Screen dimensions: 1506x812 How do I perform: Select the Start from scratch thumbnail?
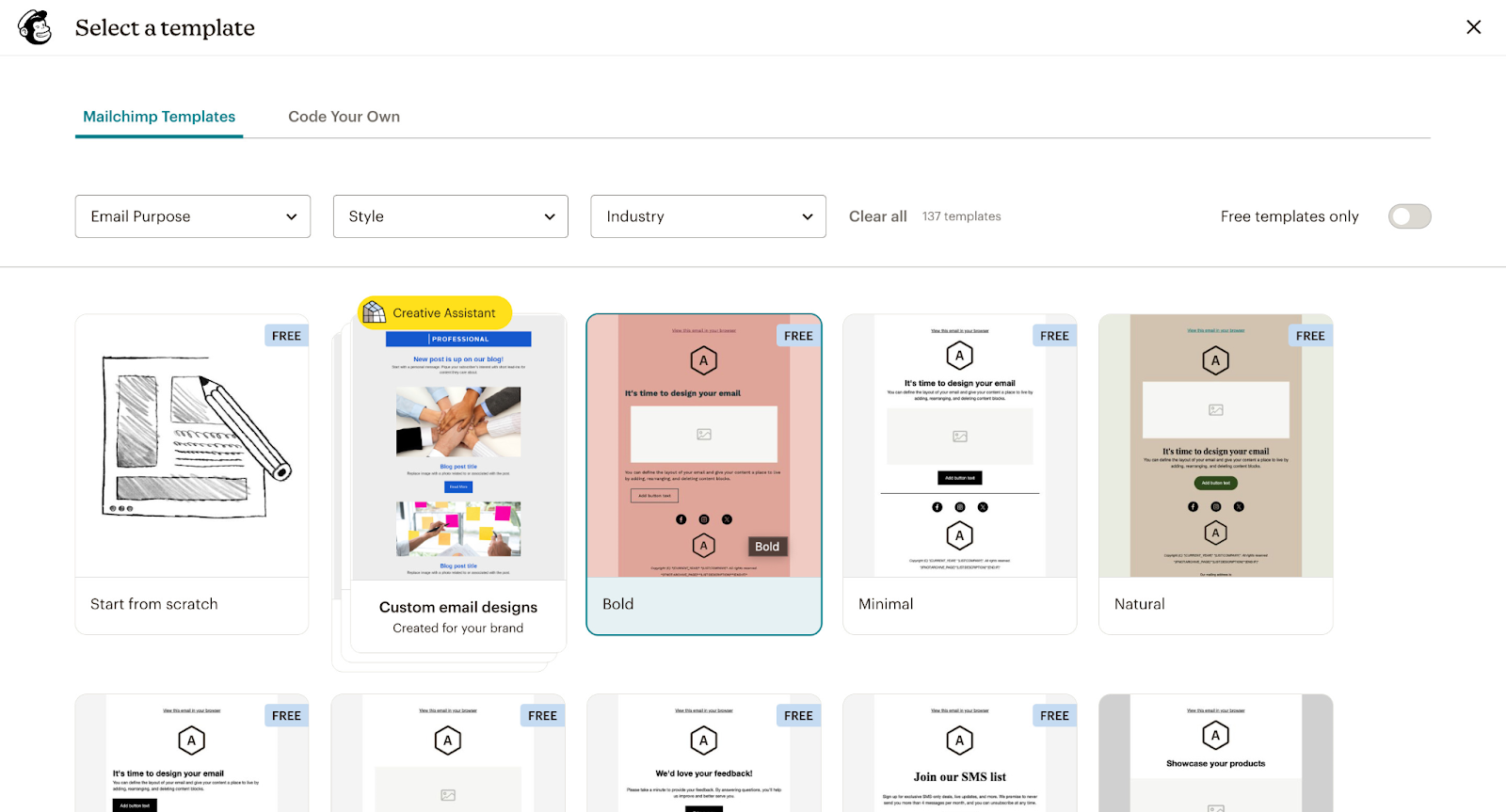pos(192,446)
